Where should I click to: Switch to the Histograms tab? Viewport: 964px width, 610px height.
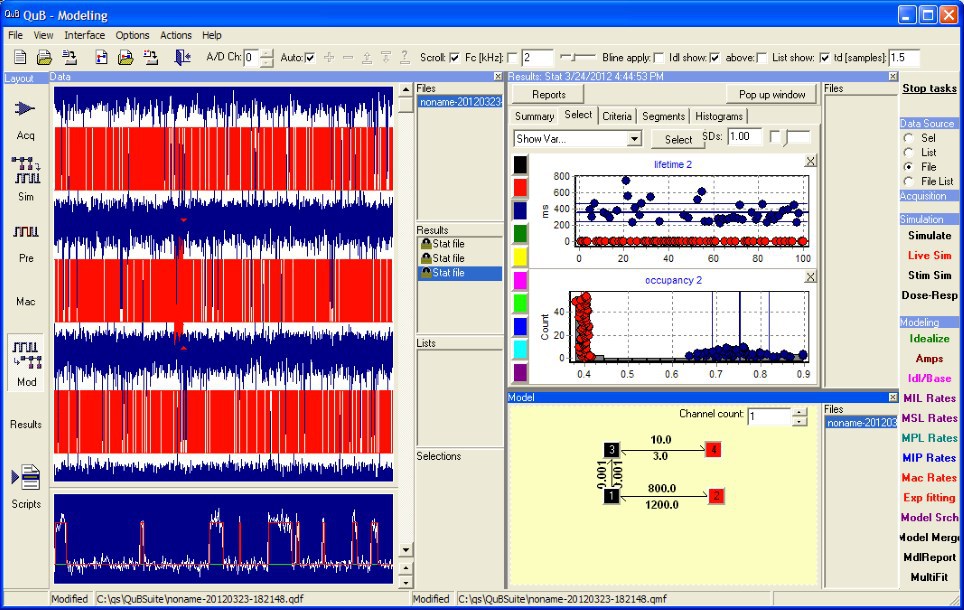719,116
